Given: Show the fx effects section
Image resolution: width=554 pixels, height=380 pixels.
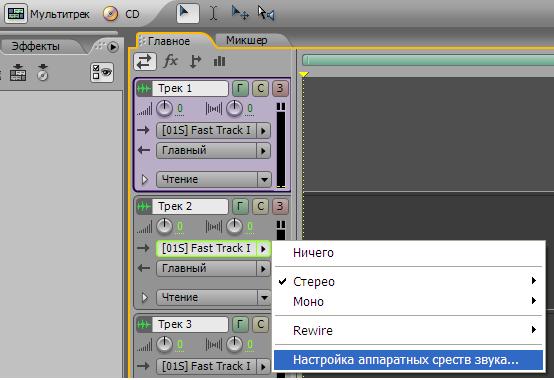Looking at the screenshot, I should pos(170,61).
